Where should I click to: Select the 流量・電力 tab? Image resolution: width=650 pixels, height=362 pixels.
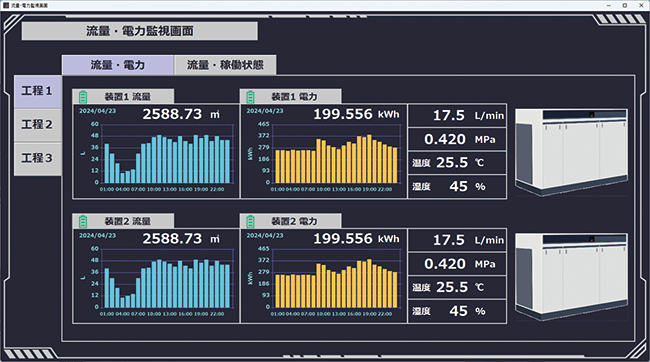click(x=118, y=65)
